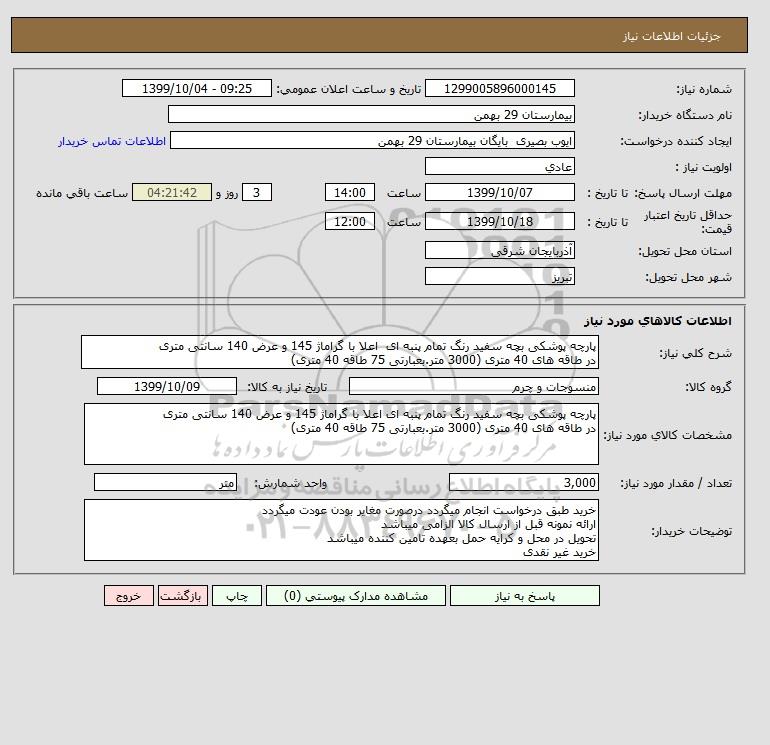
Task: Click the شرح کلی نیاز description box
Action: [340, 352]
